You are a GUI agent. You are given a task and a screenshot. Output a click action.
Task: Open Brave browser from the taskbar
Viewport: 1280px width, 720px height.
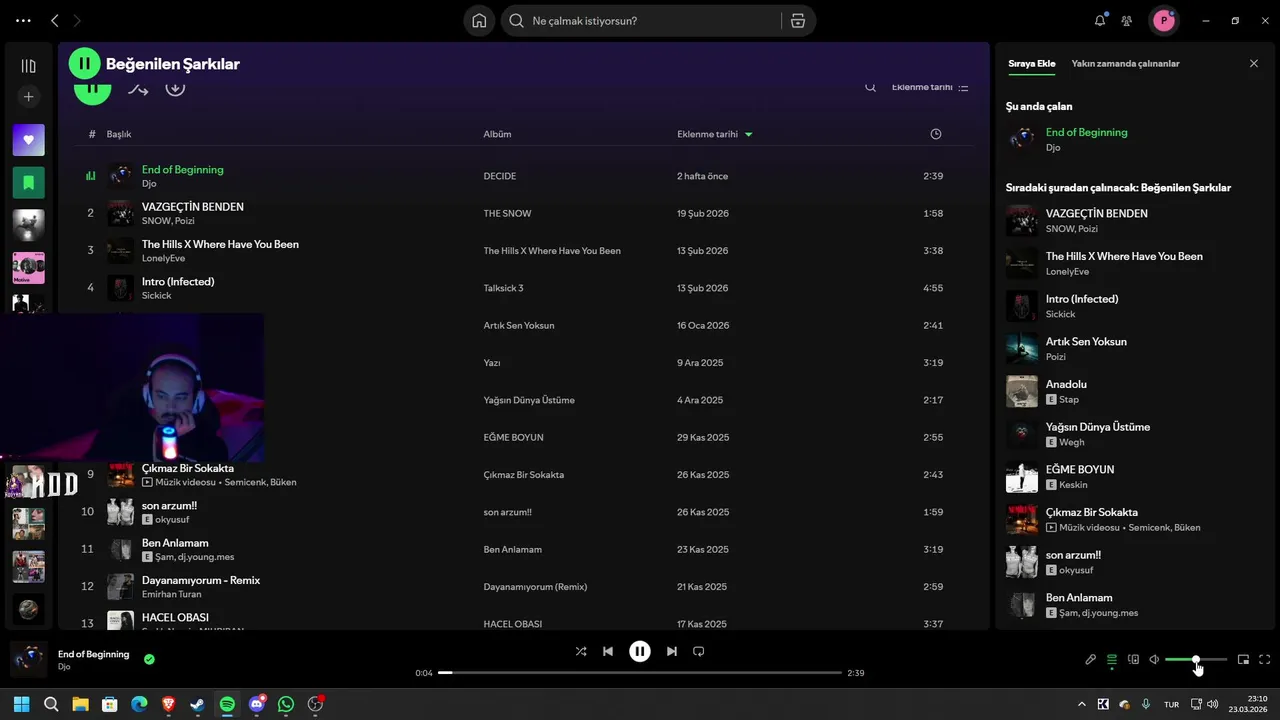[x=169, y=704]
